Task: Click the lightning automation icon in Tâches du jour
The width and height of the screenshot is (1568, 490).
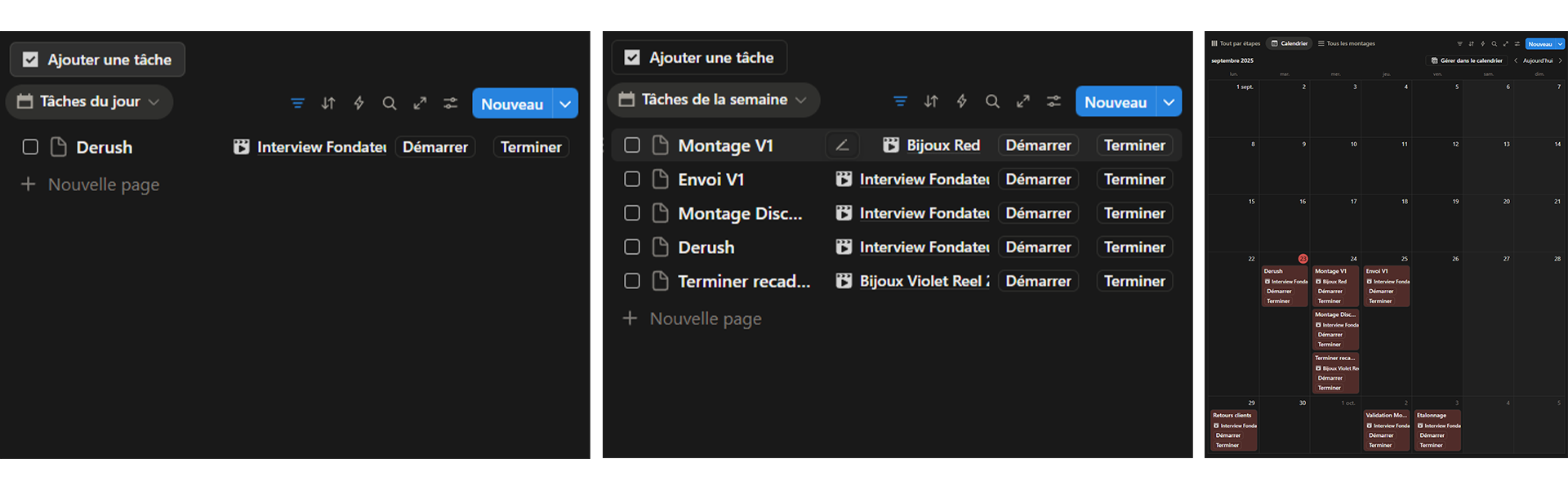Action: (359, 103)
